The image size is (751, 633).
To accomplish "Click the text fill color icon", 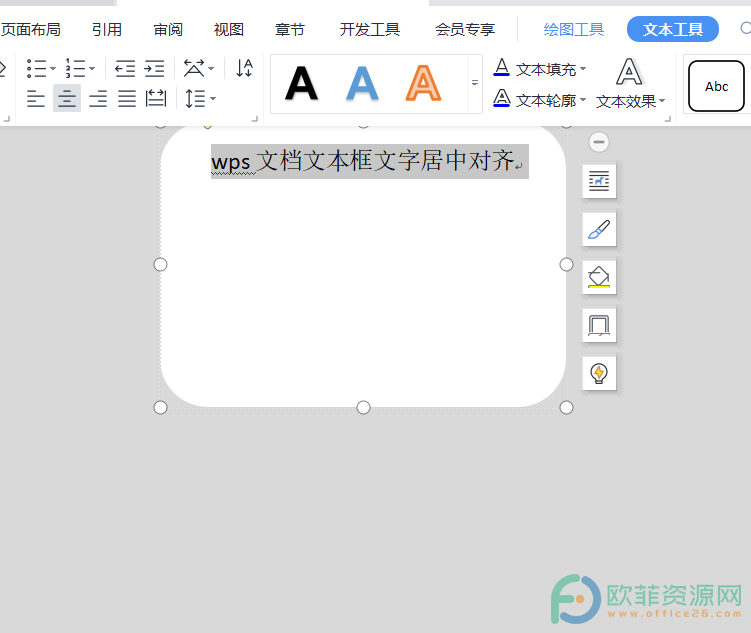I will 501,68.
